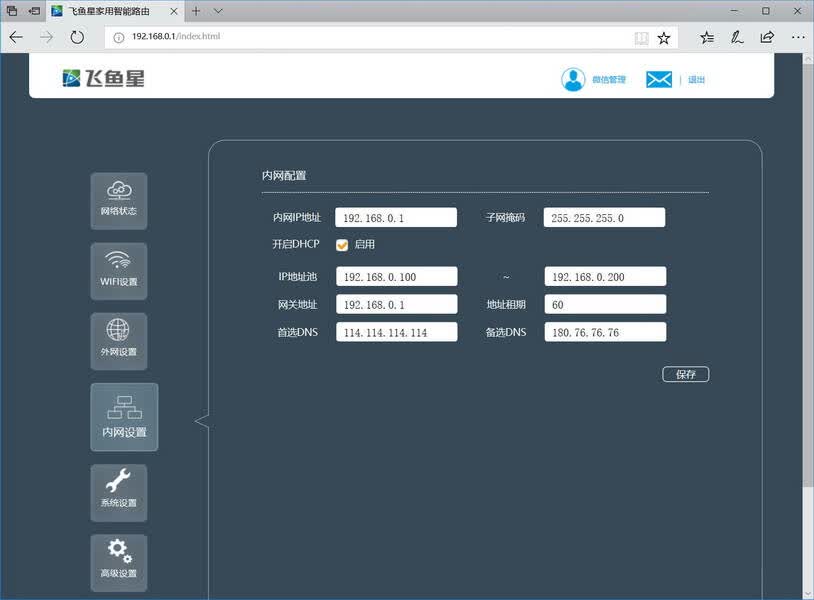
Task: Open the WIFI设置 sidebar icon
Action: pyautogui.click(x=119, y=271)
